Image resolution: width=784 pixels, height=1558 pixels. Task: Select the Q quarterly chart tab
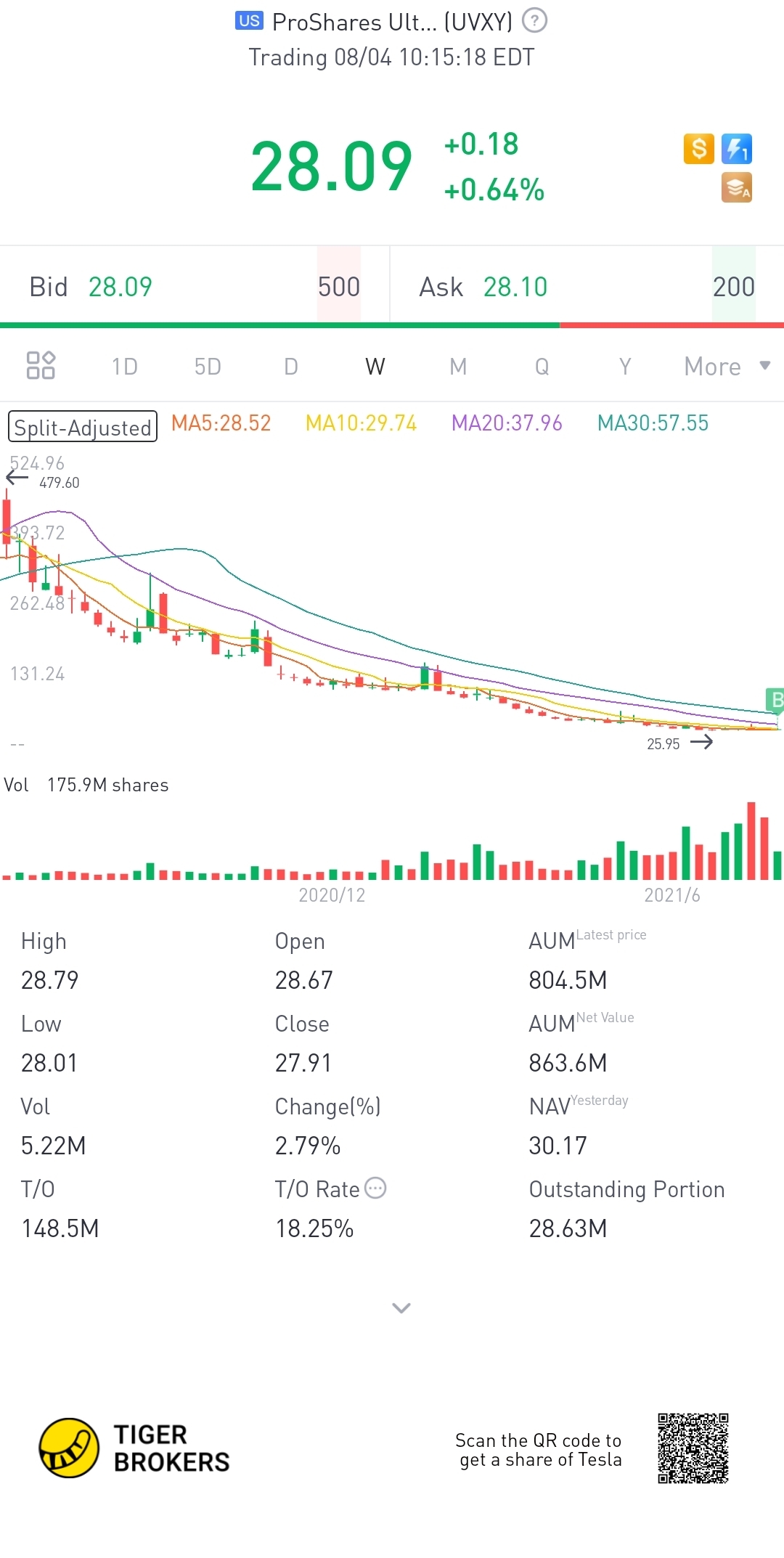[542, 367]
